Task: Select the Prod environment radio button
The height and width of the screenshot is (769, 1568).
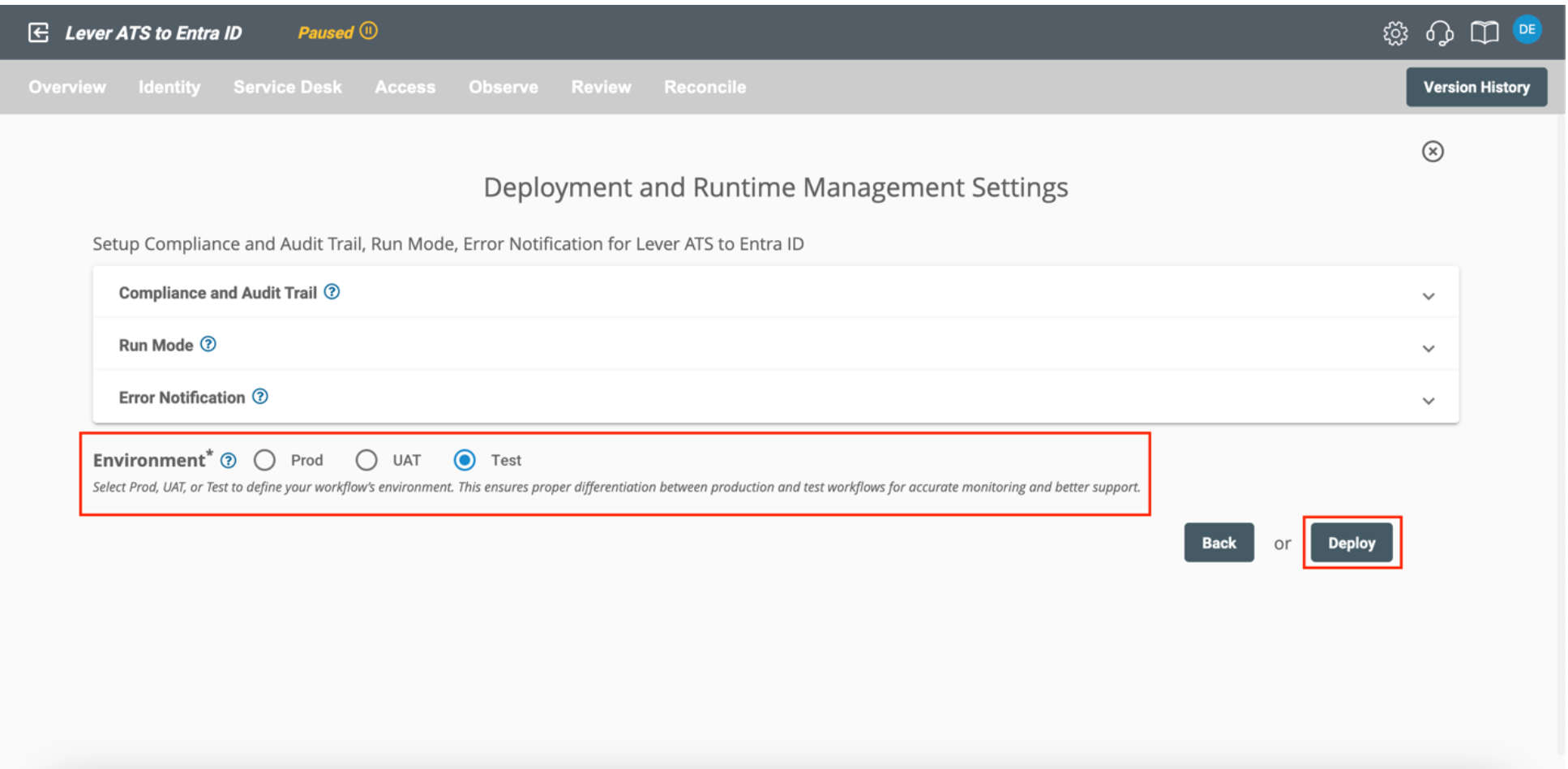Action: [264, 461]
